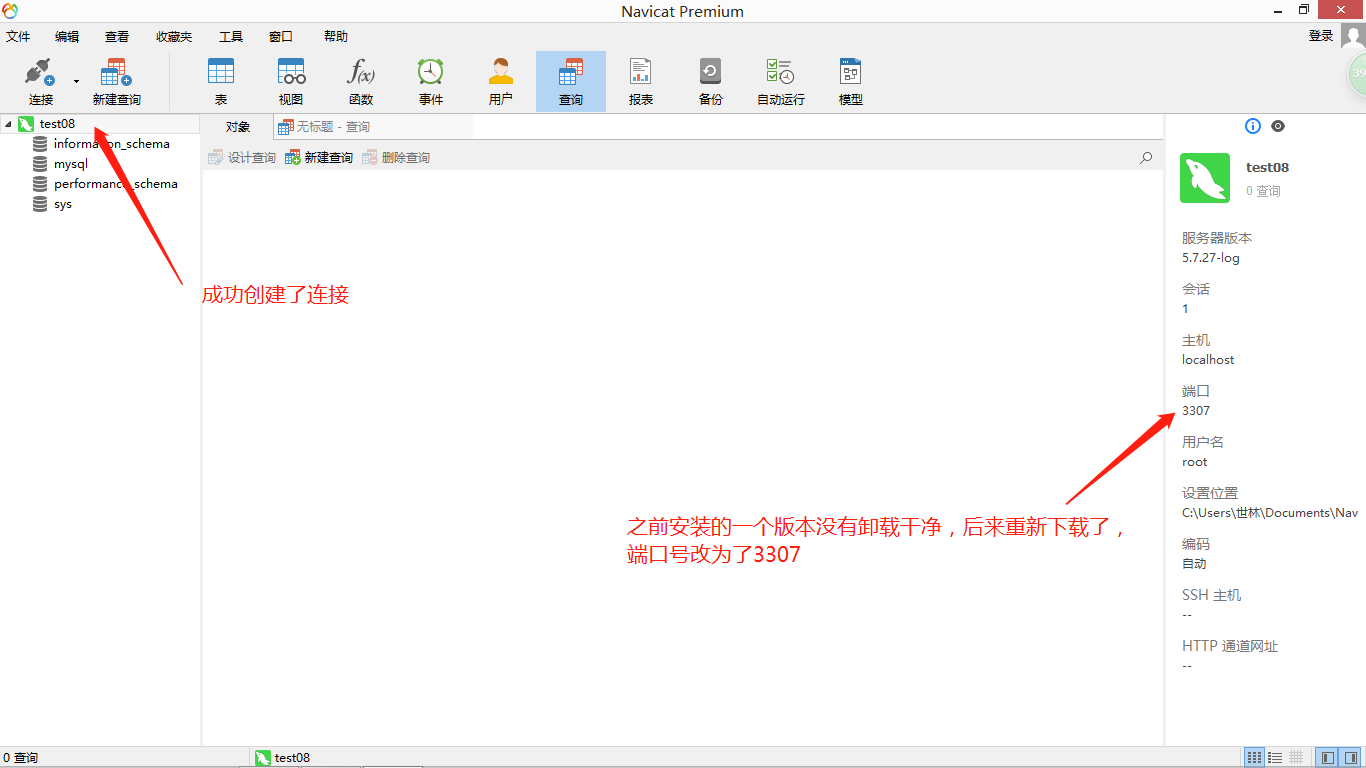The image size is (1366, 768).
Task: Click 删除查询 in the object toolbar
Action: tap(396, 158)
